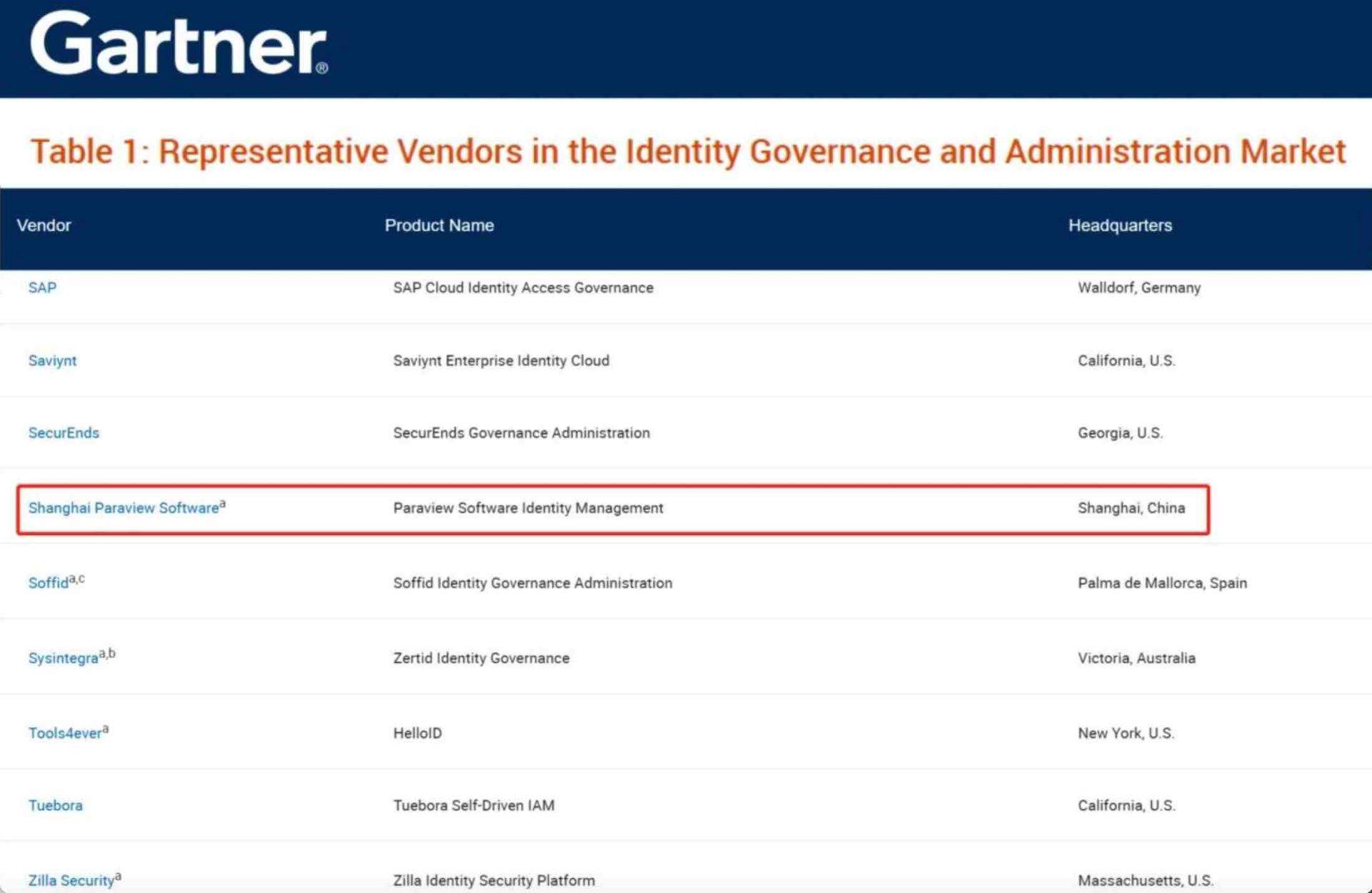Click 'Walldorf, Germany' headquarters cell
The height and width of the screenshot is (893, 1372).
[x=1139, y=287]
